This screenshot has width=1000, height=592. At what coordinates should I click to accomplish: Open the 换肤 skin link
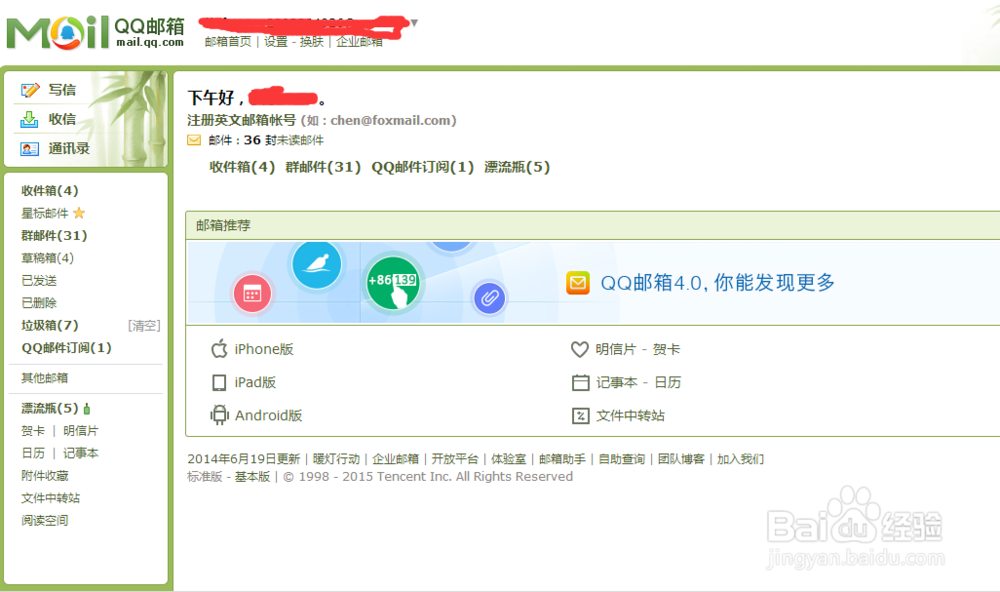[312, 41]
